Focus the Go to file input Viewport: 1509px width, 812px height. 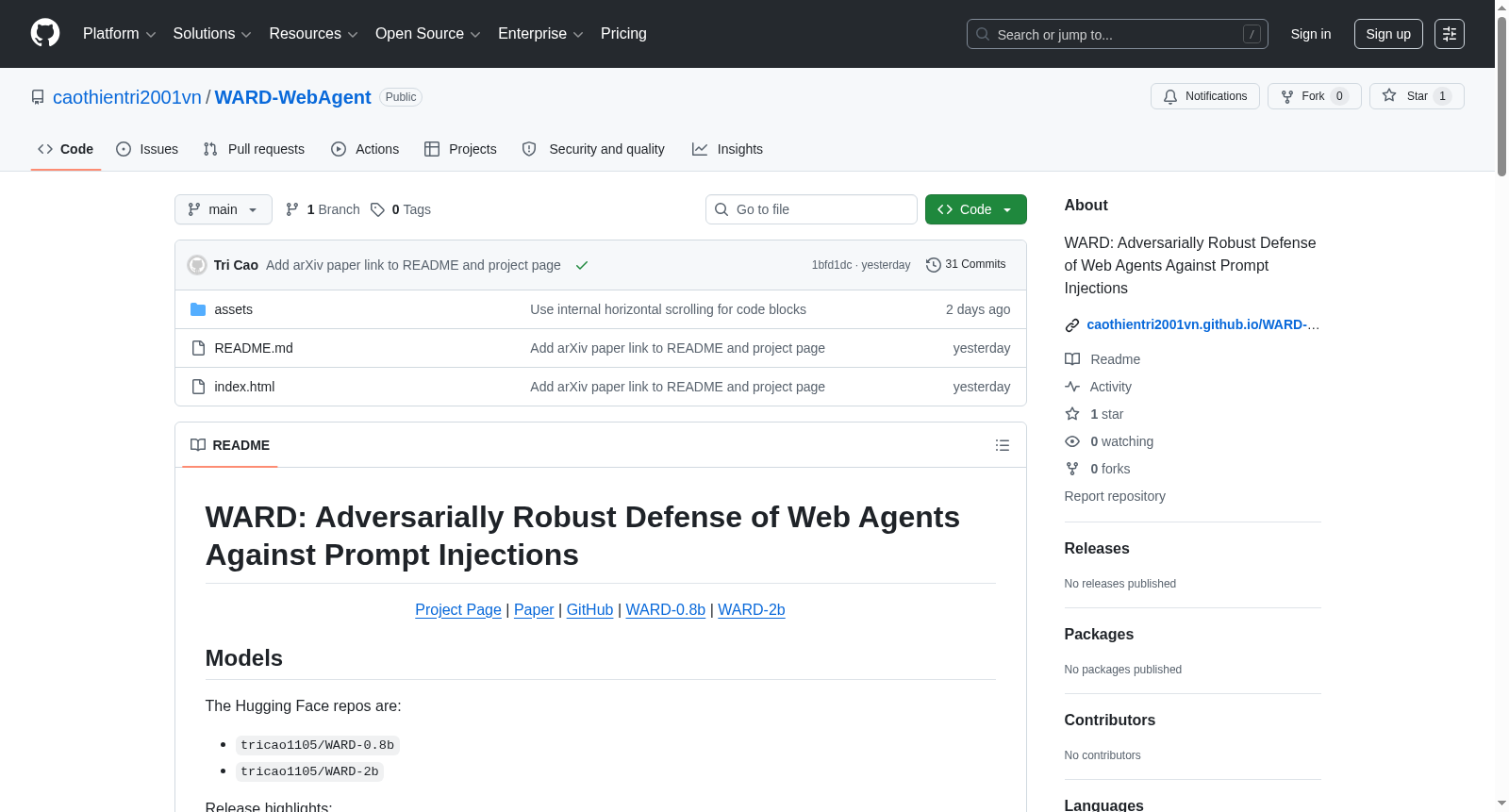[x=811, y=209]
